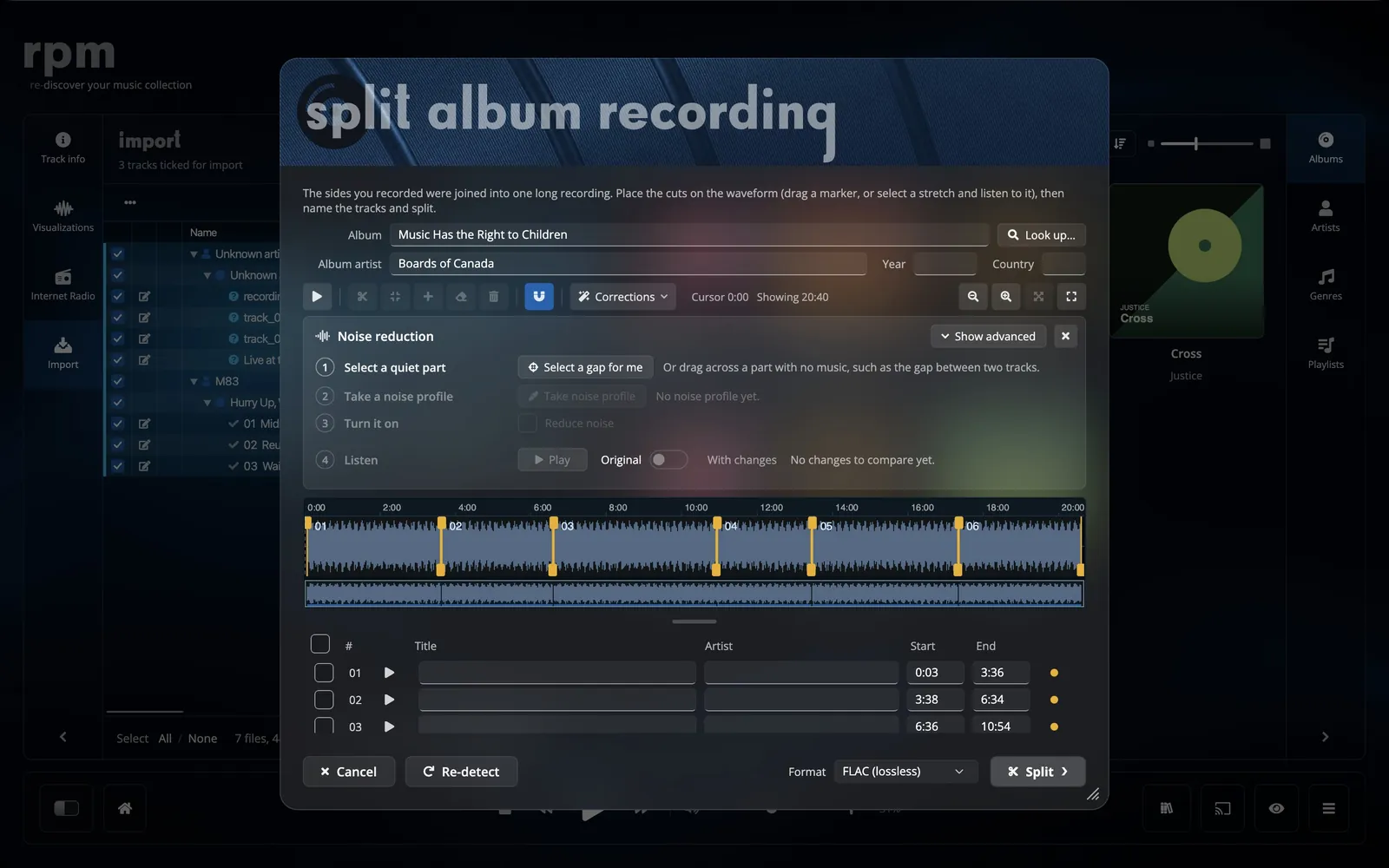This screenshot has width=1389, height=868.
Task: Open Internet Radio
Action: pyautogui.click(x=63, y=285)
